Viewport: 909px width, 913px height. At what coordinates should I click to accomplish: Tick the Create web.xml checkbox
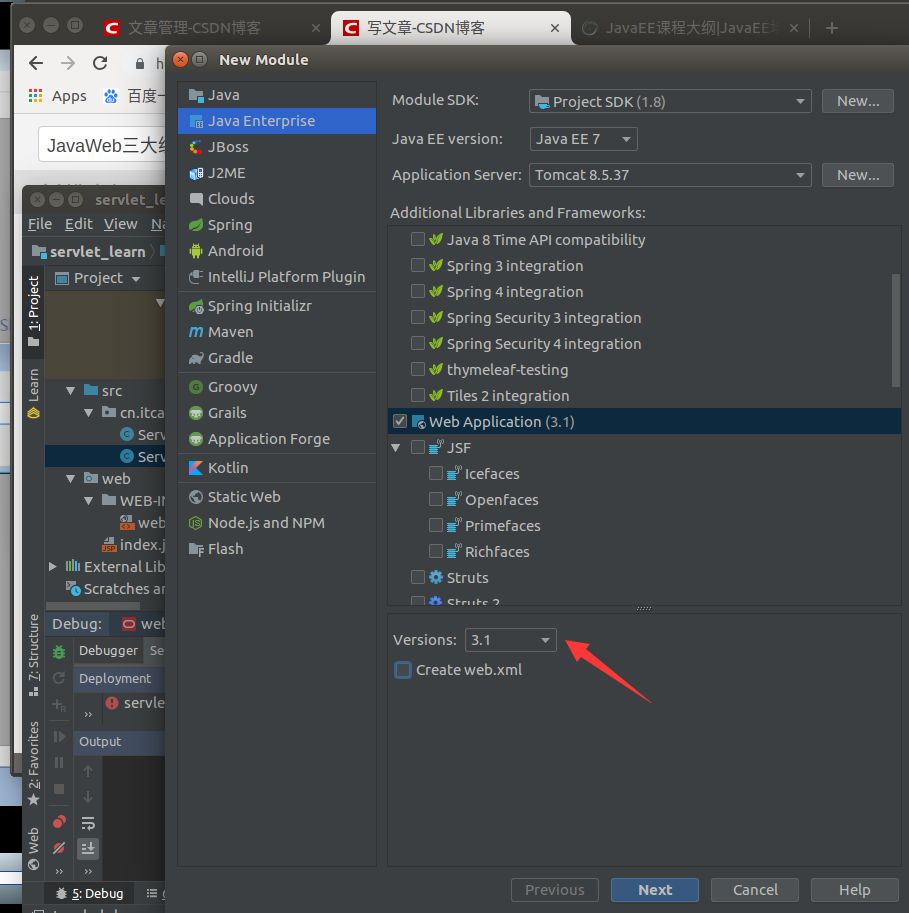[x=403, y=670]
